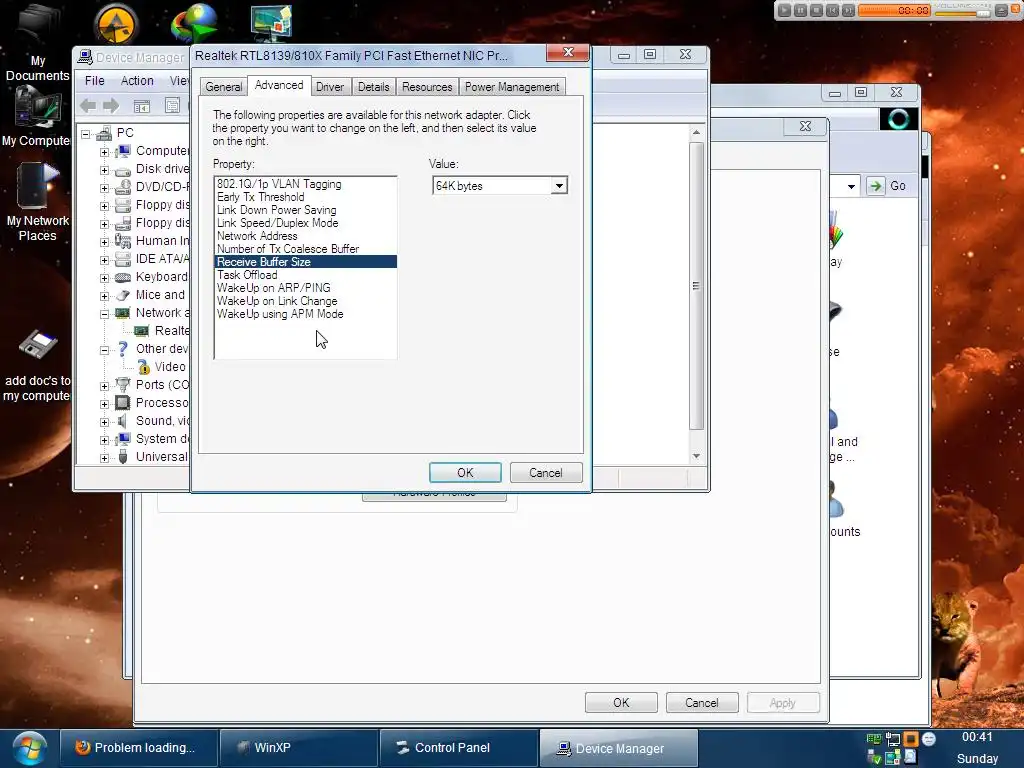
Task: Open the Start menu orb
Action: pyautogui.click(x=29, y=748)
